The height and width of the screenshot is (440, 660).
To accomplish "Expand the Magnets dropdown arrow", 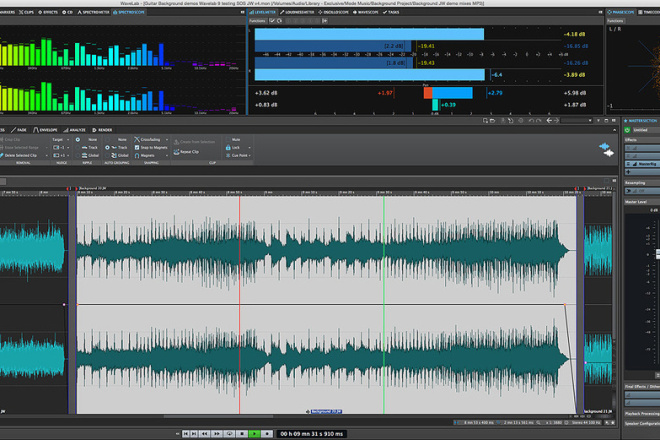I will (x=167, y=155).
